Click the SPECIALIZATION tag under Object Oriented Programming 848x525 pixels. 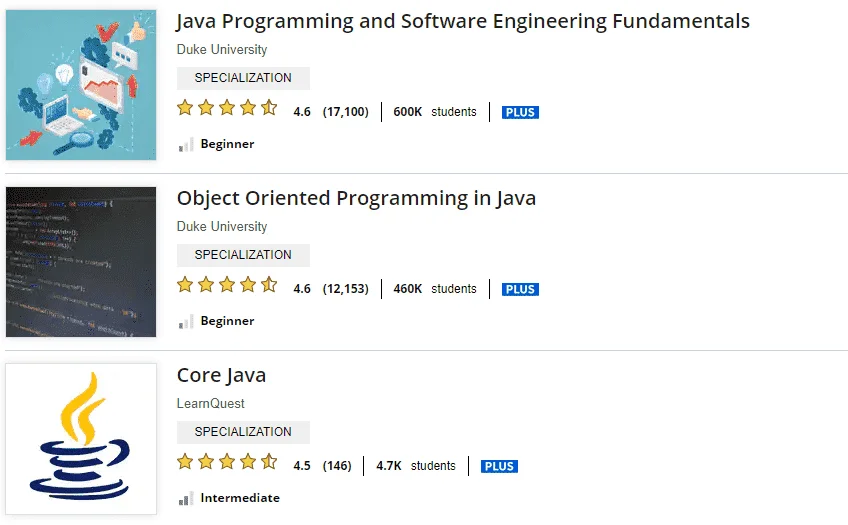pos(243,255)
